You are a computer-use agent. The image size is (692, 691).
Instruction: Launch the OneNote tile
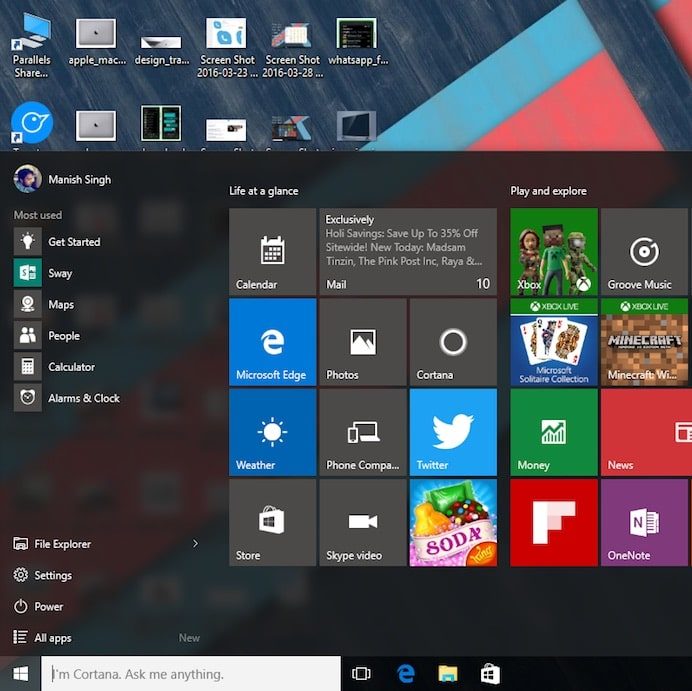coord(643,522)
